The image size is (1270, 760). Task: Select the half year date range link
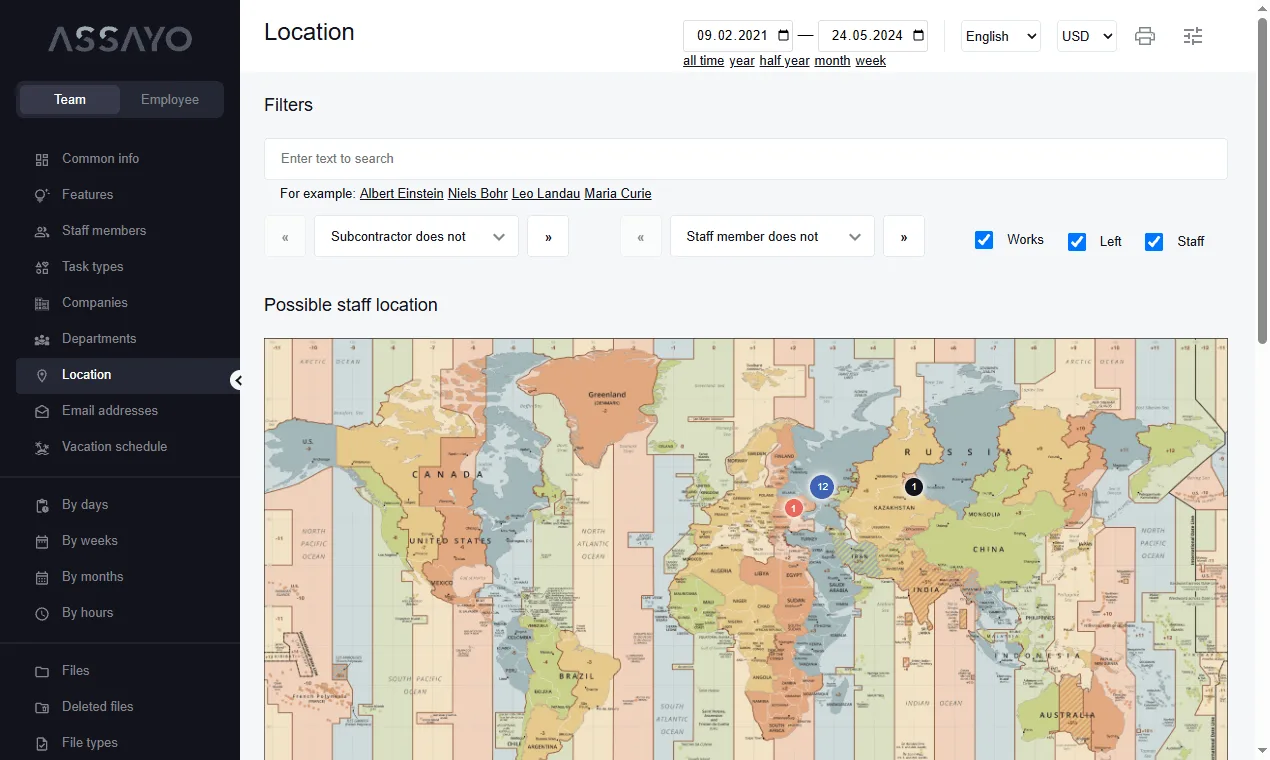pos(785,61)
